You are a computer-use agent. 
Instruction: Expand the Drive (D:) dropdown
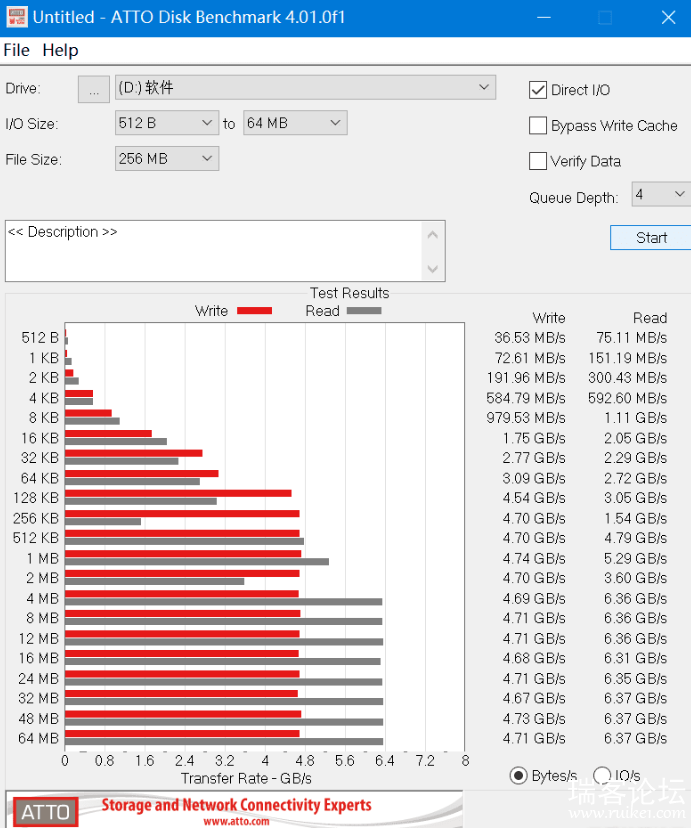tap(305, 88)
